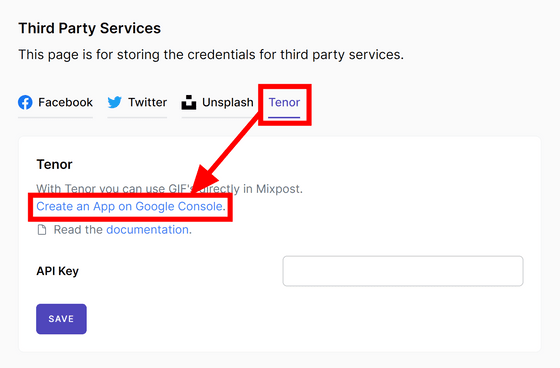Switch to the Facebook tab label
This screenshot has height=368, width=560.
65,103
